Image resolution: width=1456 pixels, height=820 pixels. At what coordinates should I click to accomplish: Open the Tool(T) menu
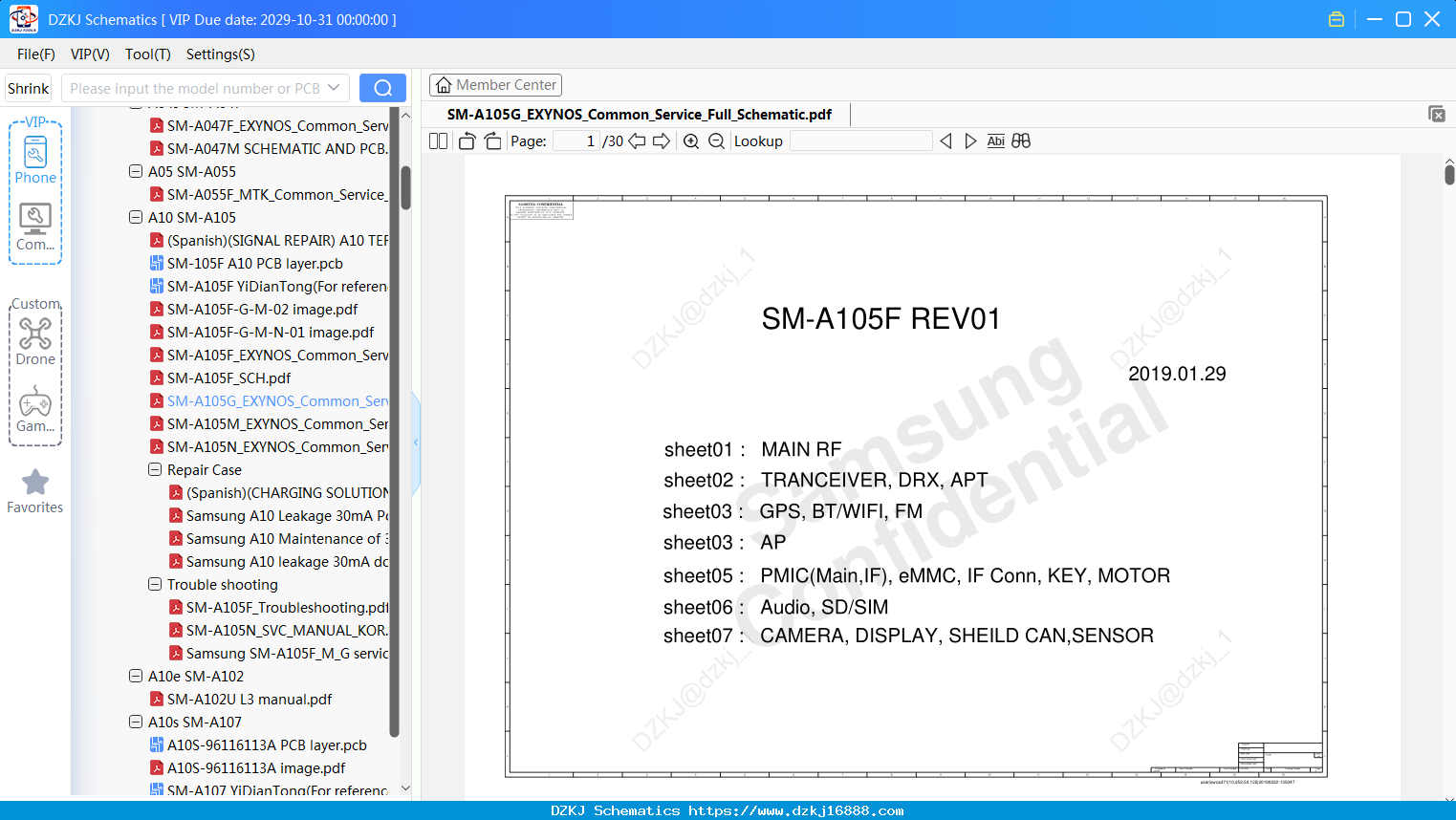coord(147,54)
